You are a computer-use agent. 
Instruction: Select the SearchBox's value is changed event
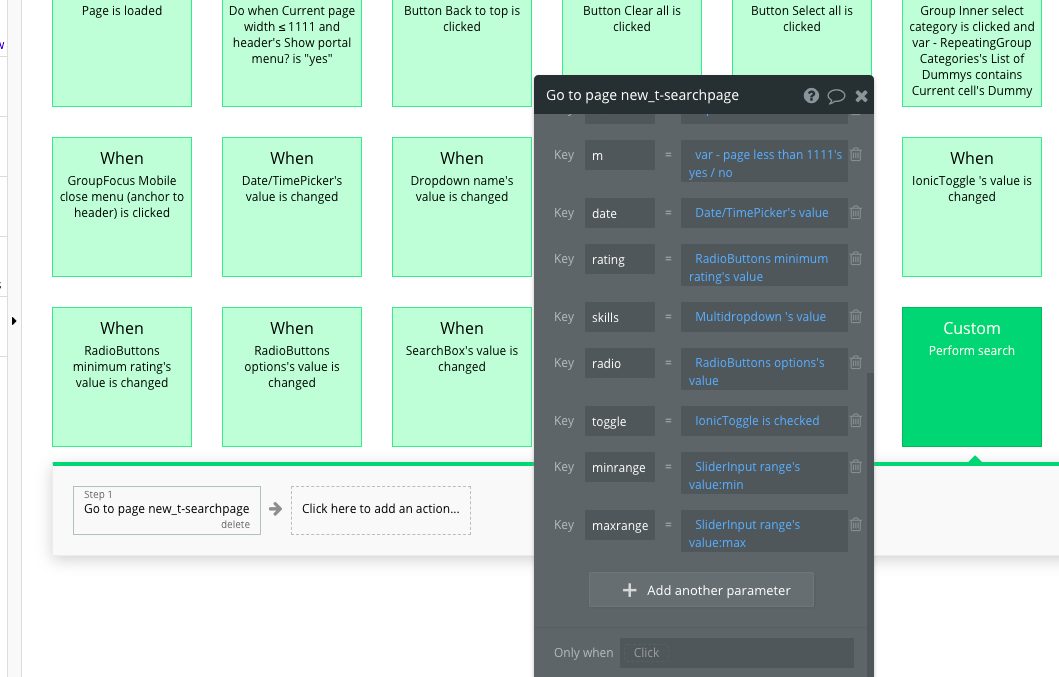pos(462,377)
